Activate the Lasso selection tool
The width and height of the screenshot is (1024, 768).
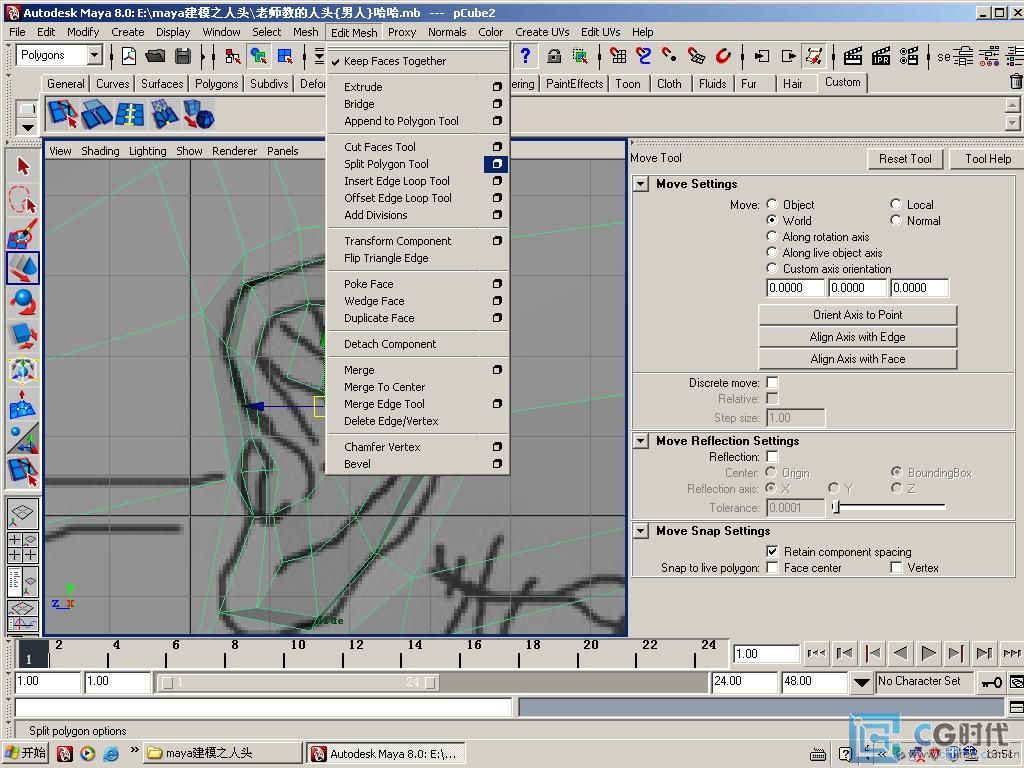tap(23, 200)
